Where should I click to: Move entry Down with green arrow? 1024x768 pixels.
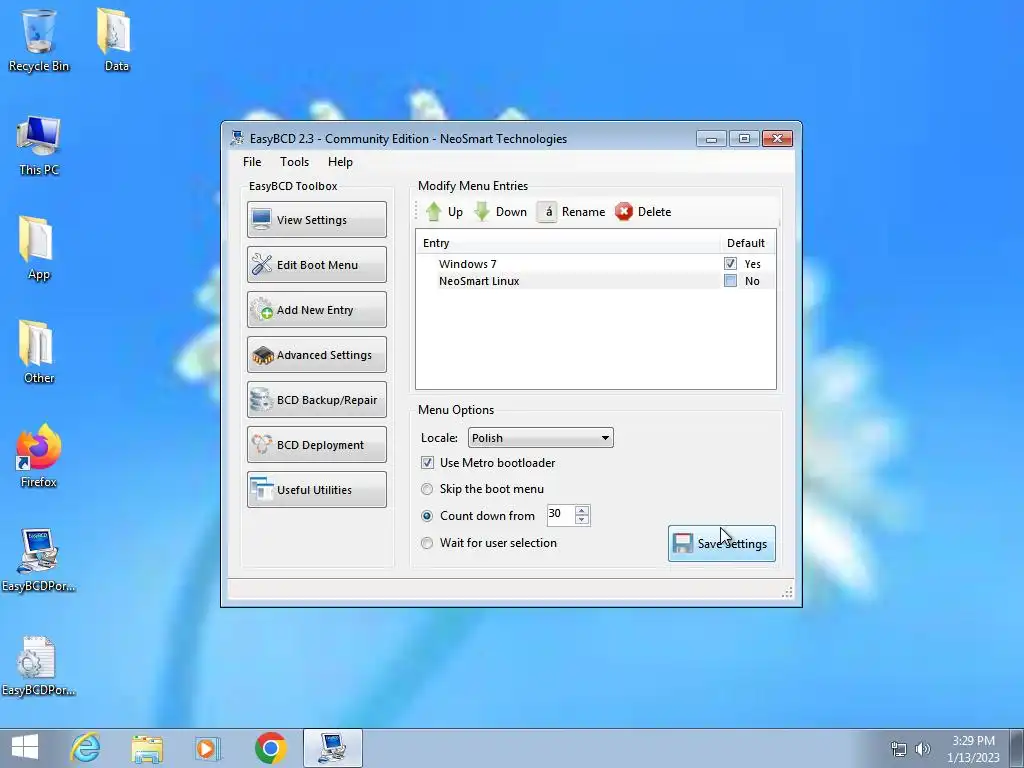tap(500, 212)
